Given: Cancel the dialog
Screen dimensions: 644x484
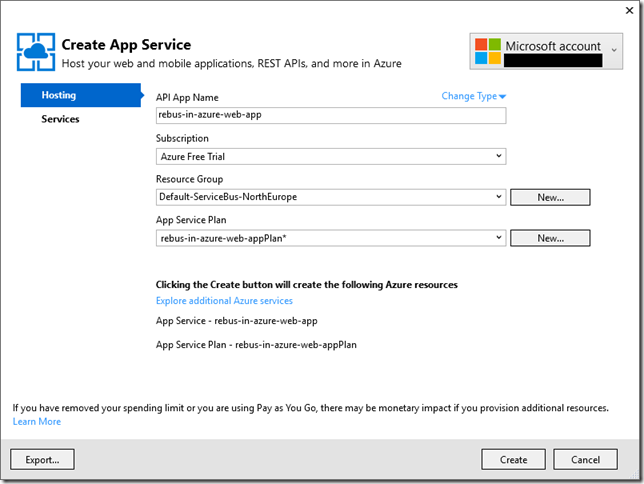Looking at the screenshot, I should pyautogui.click(x=585, y=459).
